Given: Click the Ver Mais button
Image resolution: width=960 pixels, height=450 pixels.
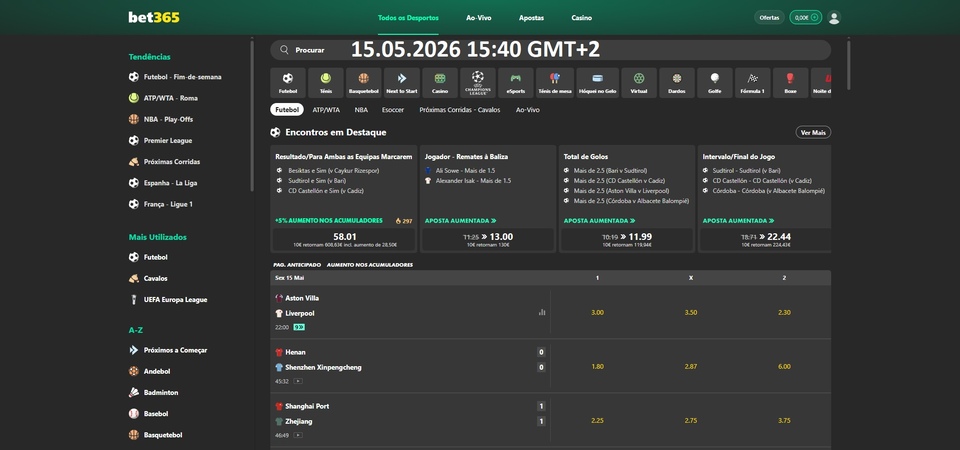Looking at the screenshot, I should coord(813,132).
